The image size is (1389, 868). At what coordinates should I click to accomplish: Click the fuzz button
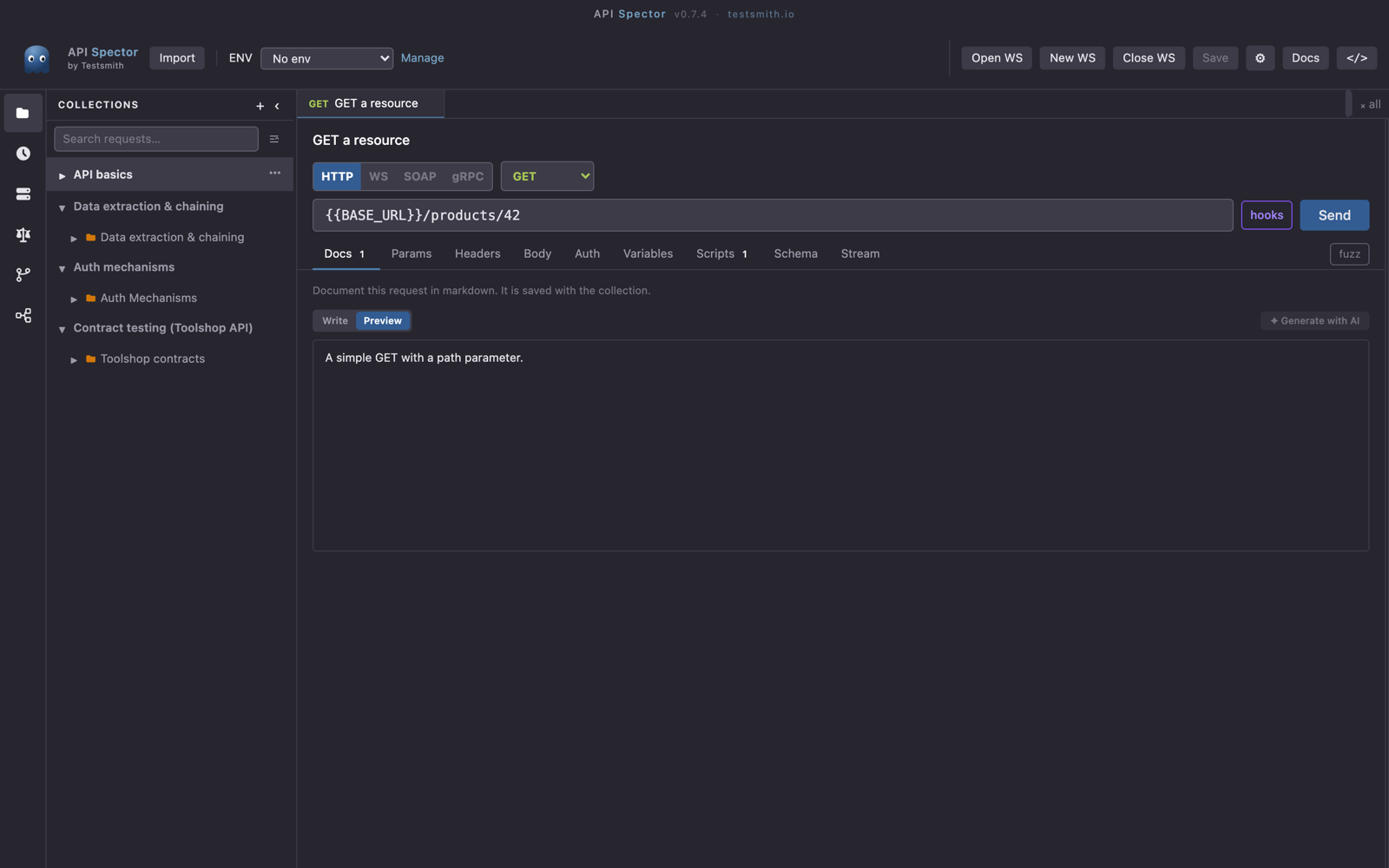tap(1349, 254)
